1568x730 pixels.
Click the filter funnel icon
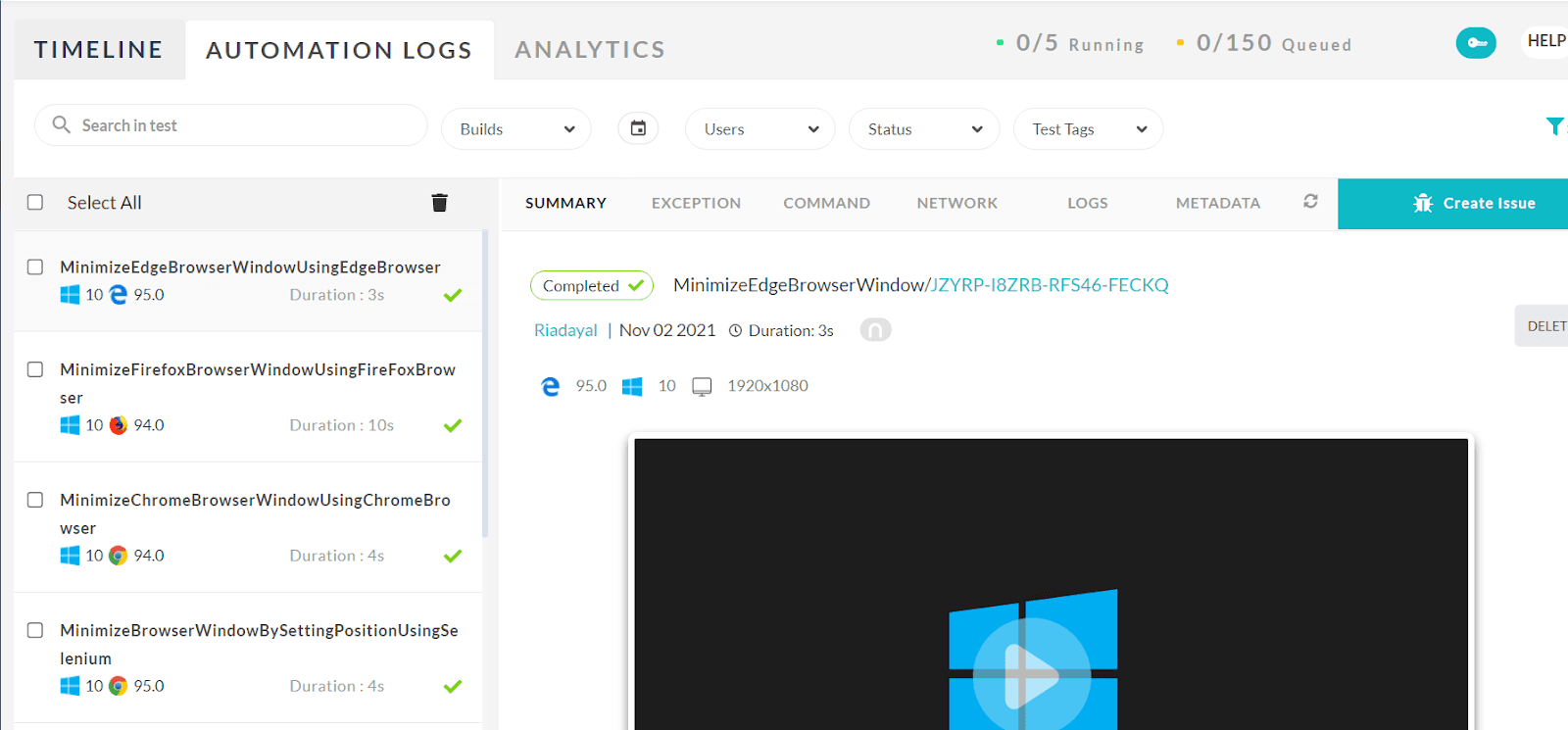pyautogui.click(x=1554, y=126)
